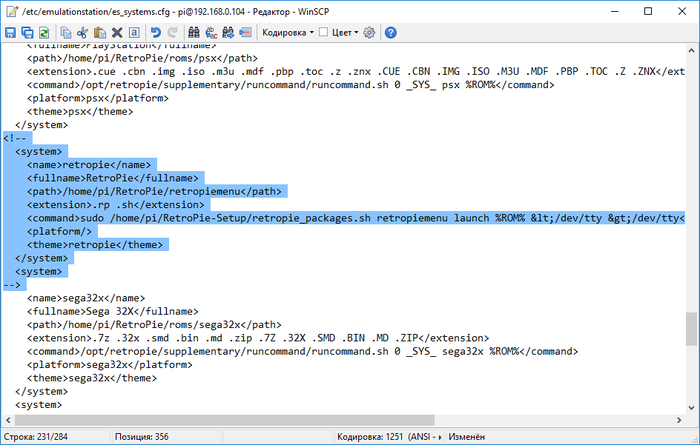
Task: Click the Paste clipboard icon
Action: 99,32
